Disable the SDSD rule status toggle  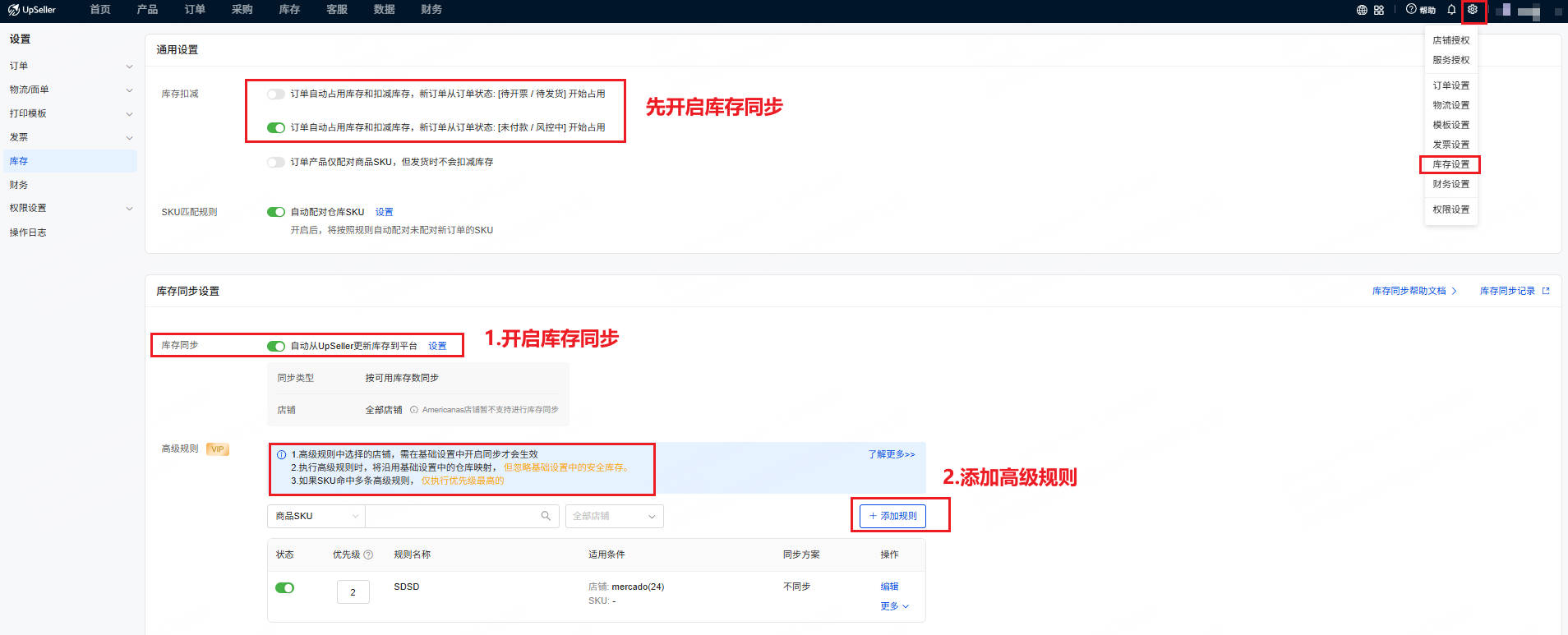pyautogui.click(x=284, y=587)
